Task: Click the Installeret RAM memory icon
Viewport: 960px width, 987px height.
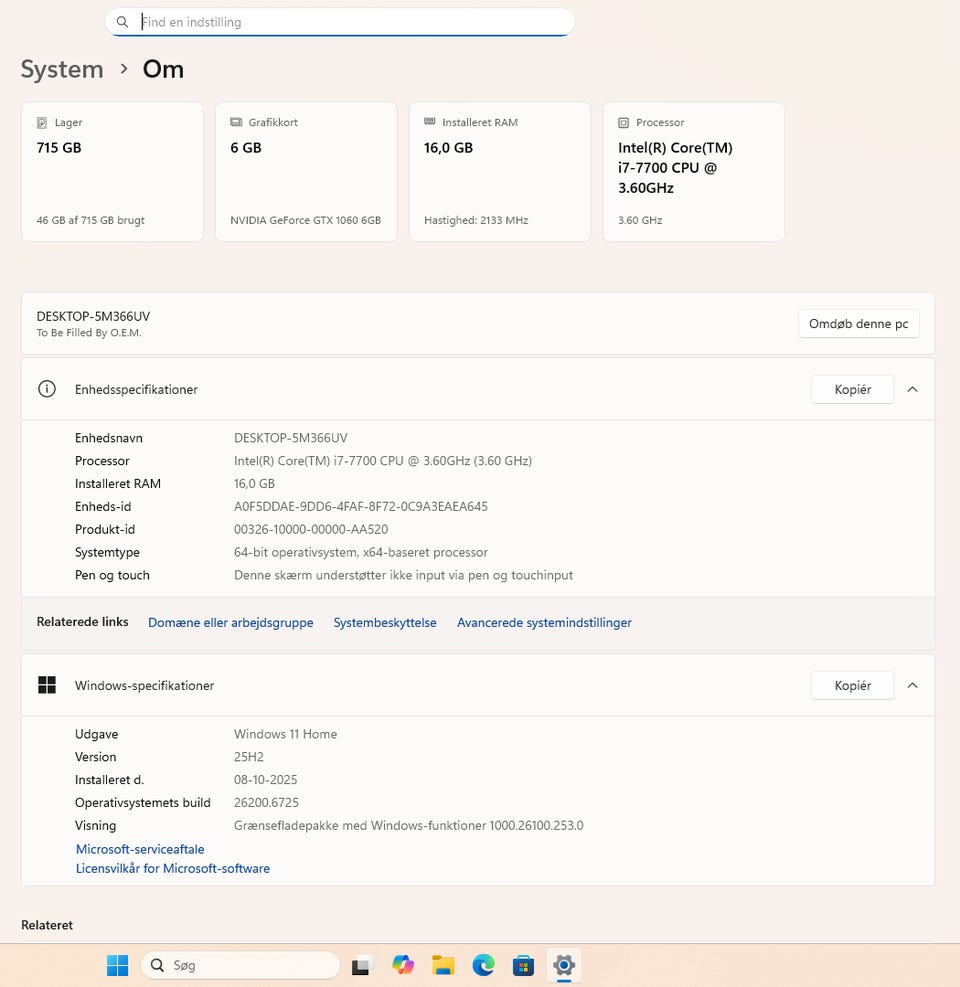Action: coord(430,121)
